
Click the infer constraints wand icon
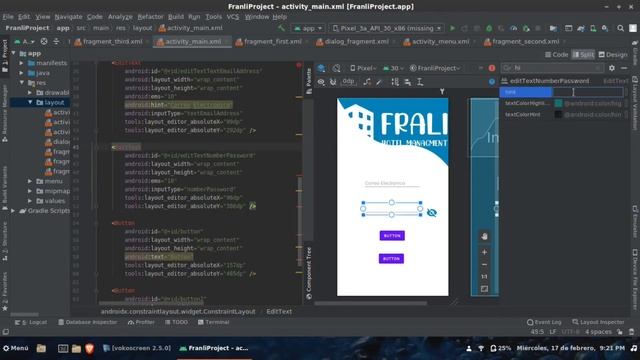click(x=379, y=82)
